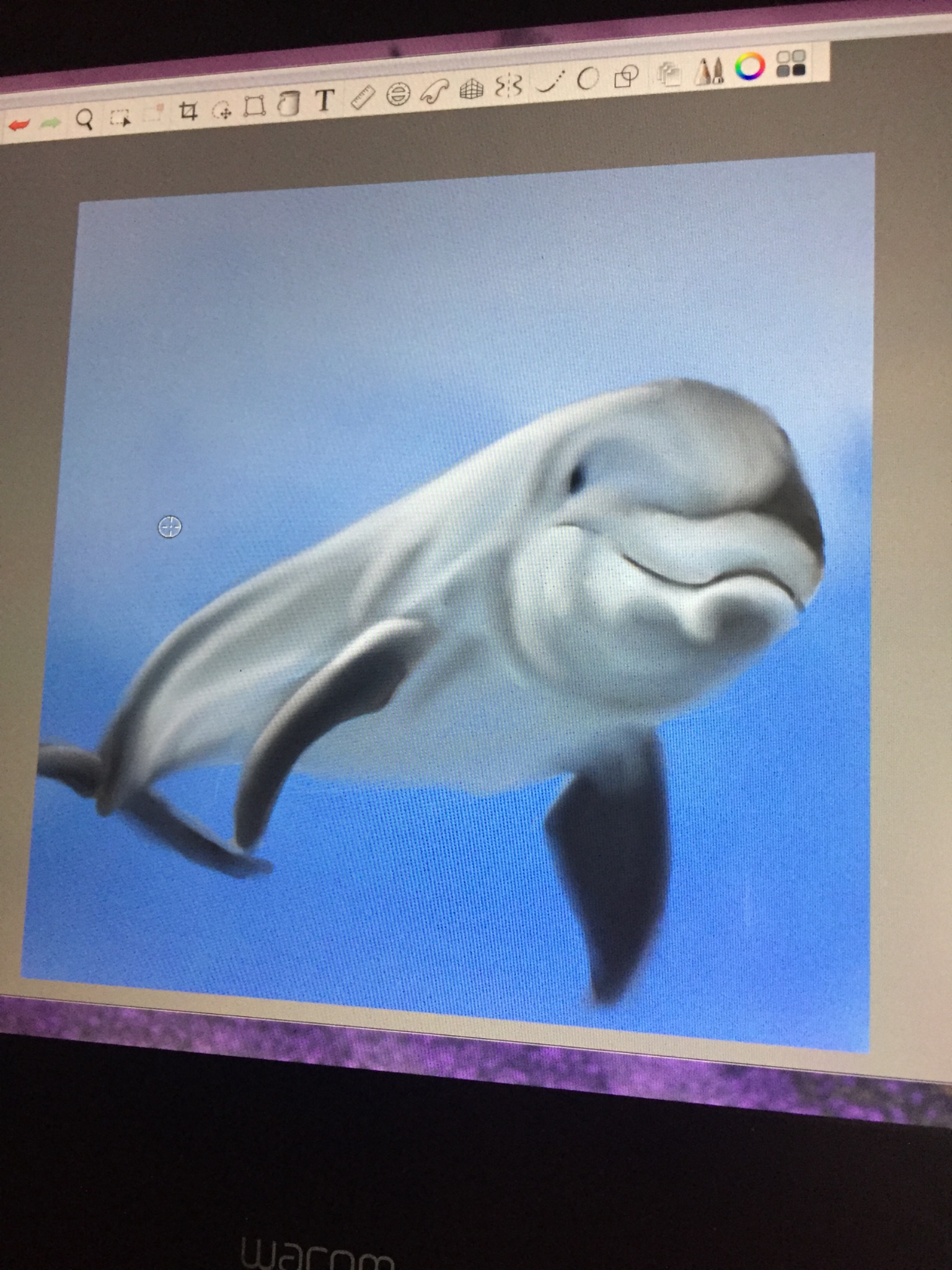Select the Crop tool

point(188,111)
